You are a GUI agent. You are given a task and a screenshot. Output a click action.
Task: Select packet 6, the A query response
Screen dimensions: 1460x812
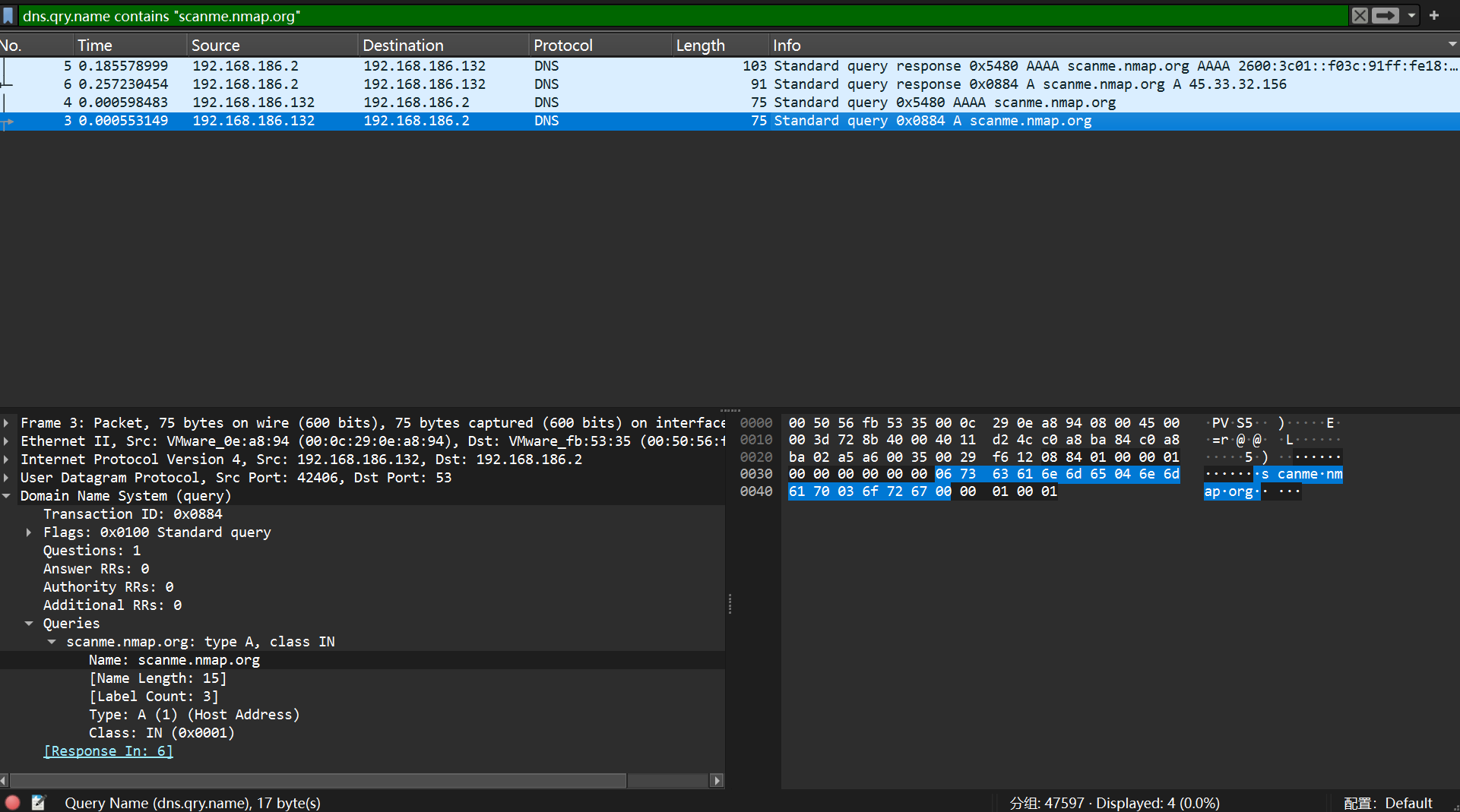730,84
